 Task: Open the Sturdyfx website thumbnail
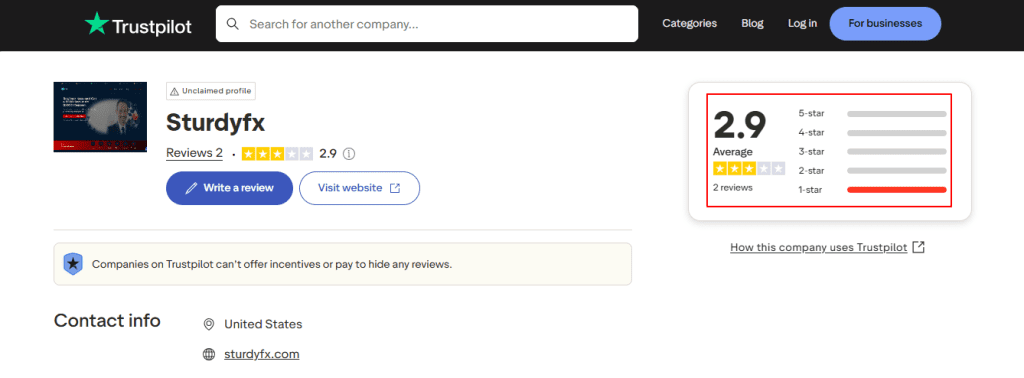pos(100,117)
